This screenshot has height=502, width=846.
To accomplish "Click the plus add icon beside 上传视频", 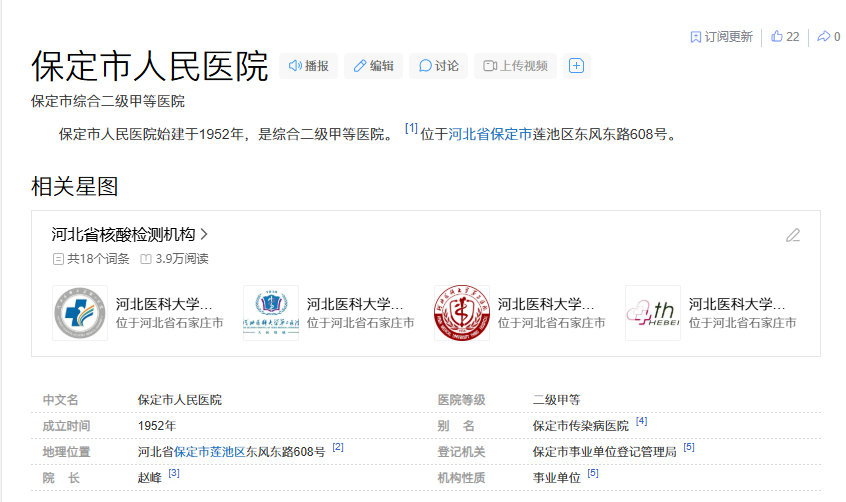I will 576,66.
